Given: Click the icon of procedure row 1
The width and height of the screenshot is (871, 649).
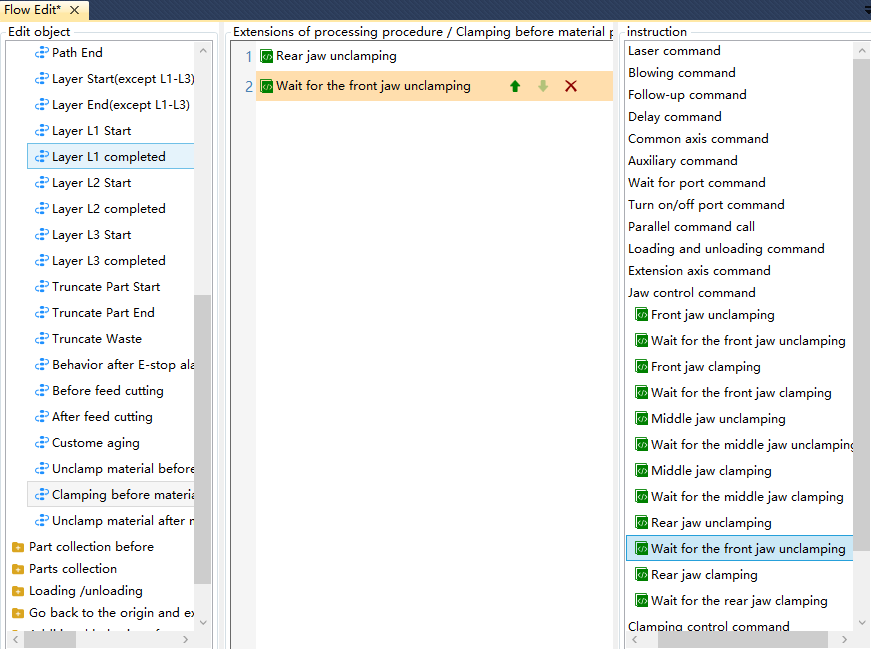Looking at the screenshot, I should tap(267, 56).
